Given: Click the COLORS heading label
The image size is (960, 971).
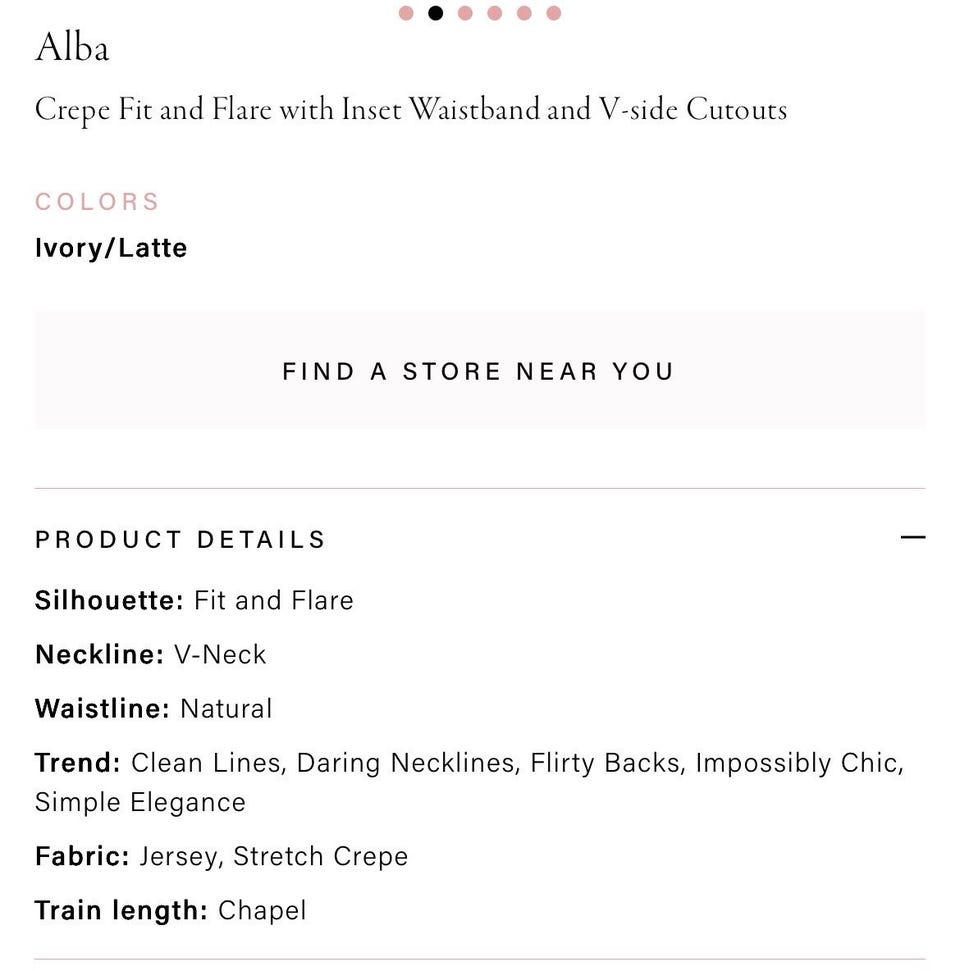Looking at the screenshot, I should click(97, 202).
